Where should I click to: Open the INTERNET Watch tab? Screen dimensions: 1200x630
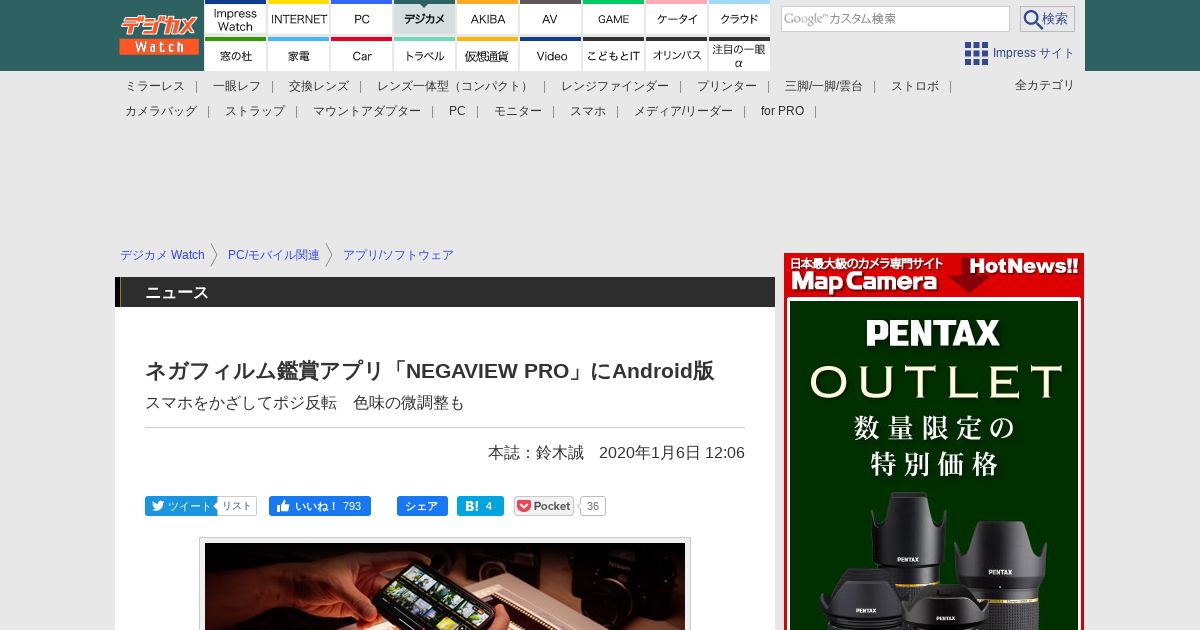point(299,18)
